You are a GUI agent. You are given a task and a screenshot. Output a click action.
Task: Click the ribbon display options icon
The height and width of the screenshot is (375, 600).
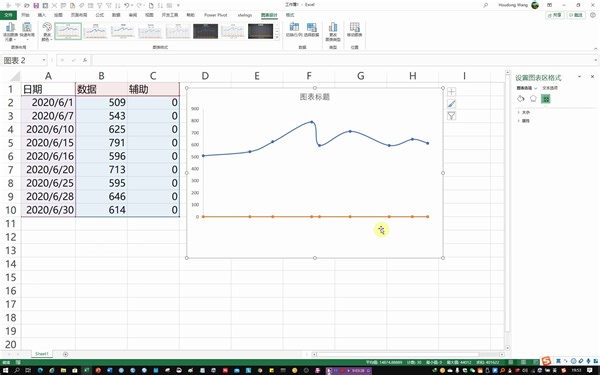[549, 5]
